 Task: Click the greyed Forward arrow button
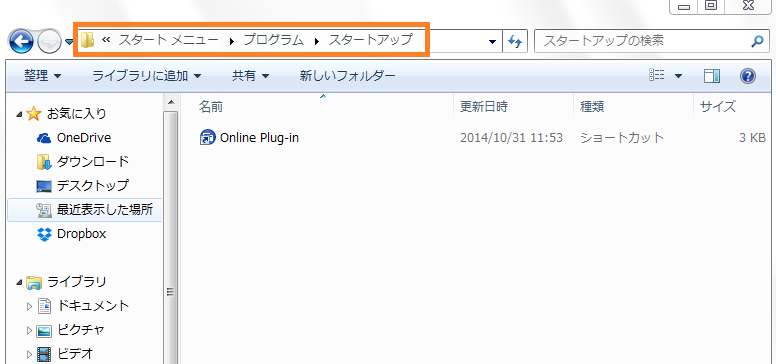pyautogui.click(x=49, y=43)
